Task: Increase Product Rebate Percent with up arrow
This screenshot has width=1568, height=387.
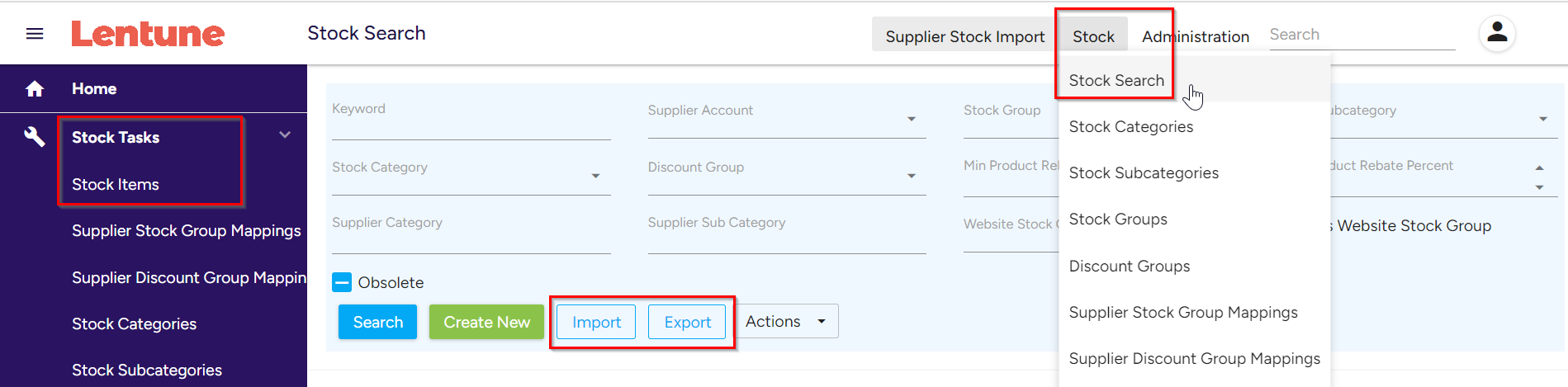Action: click(1539, 168)
